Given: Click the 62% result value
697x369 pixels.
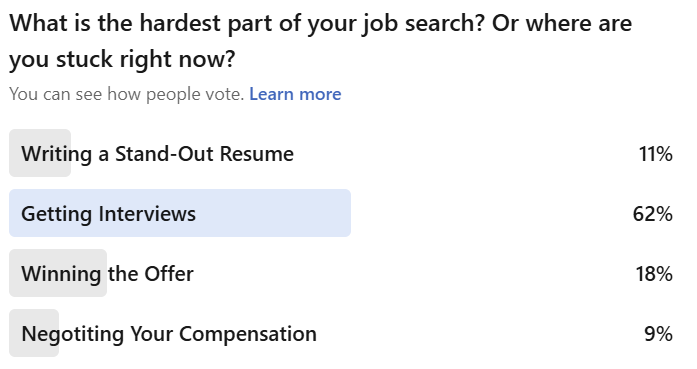Looking at the screenshot, I should point(653,214).
